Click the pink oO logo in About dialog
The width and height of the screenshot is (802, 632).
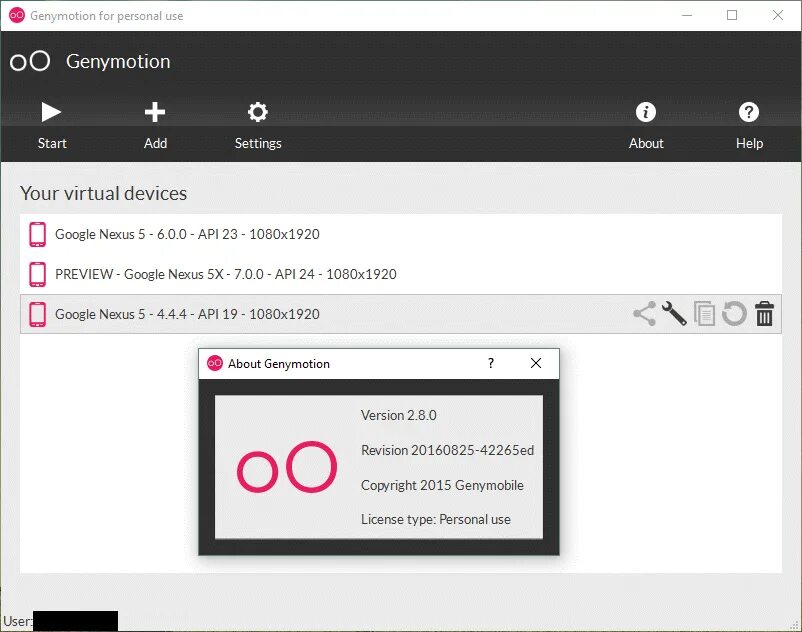tap(287, 467)
